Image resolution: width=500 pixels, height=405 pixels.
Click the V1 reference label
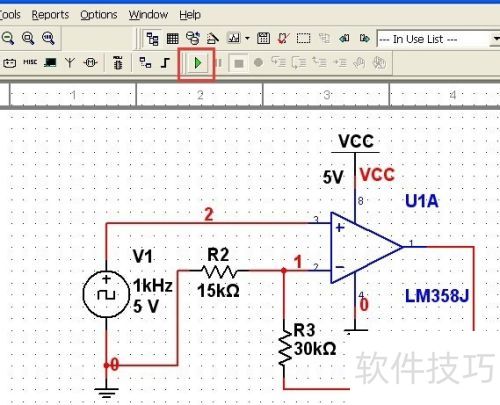(x=143, y=256)
